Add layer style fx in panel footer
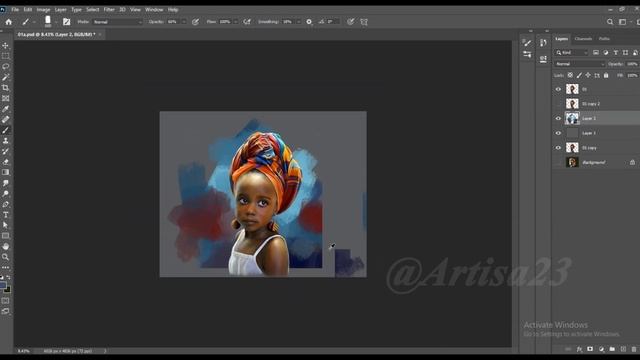640x360 pixels. pos(579,349)
